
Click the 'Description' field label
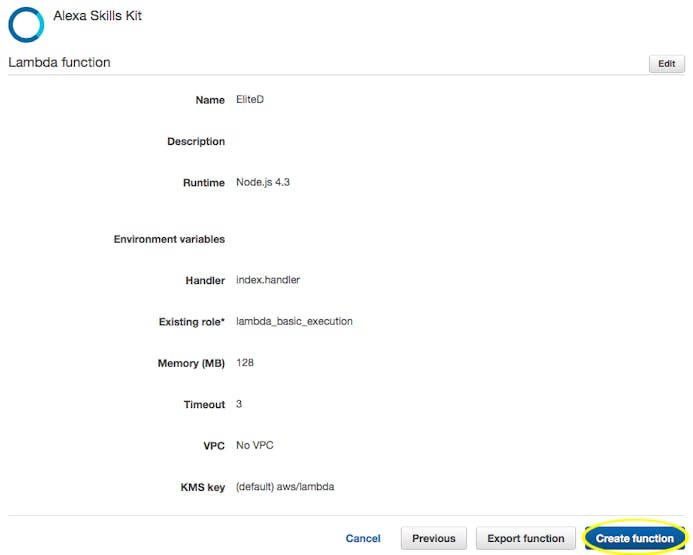[196, 142]
